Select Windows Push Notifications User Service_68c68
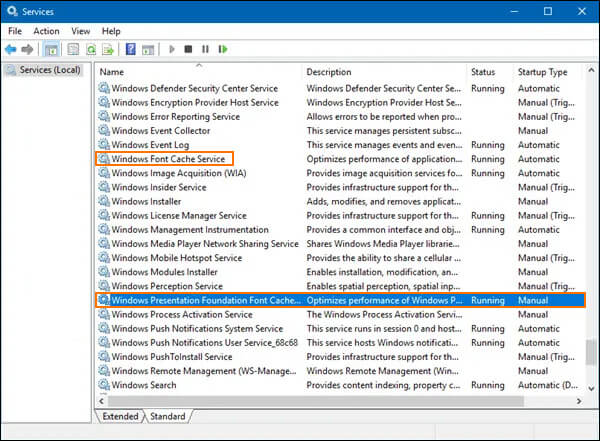 [340, 342]
